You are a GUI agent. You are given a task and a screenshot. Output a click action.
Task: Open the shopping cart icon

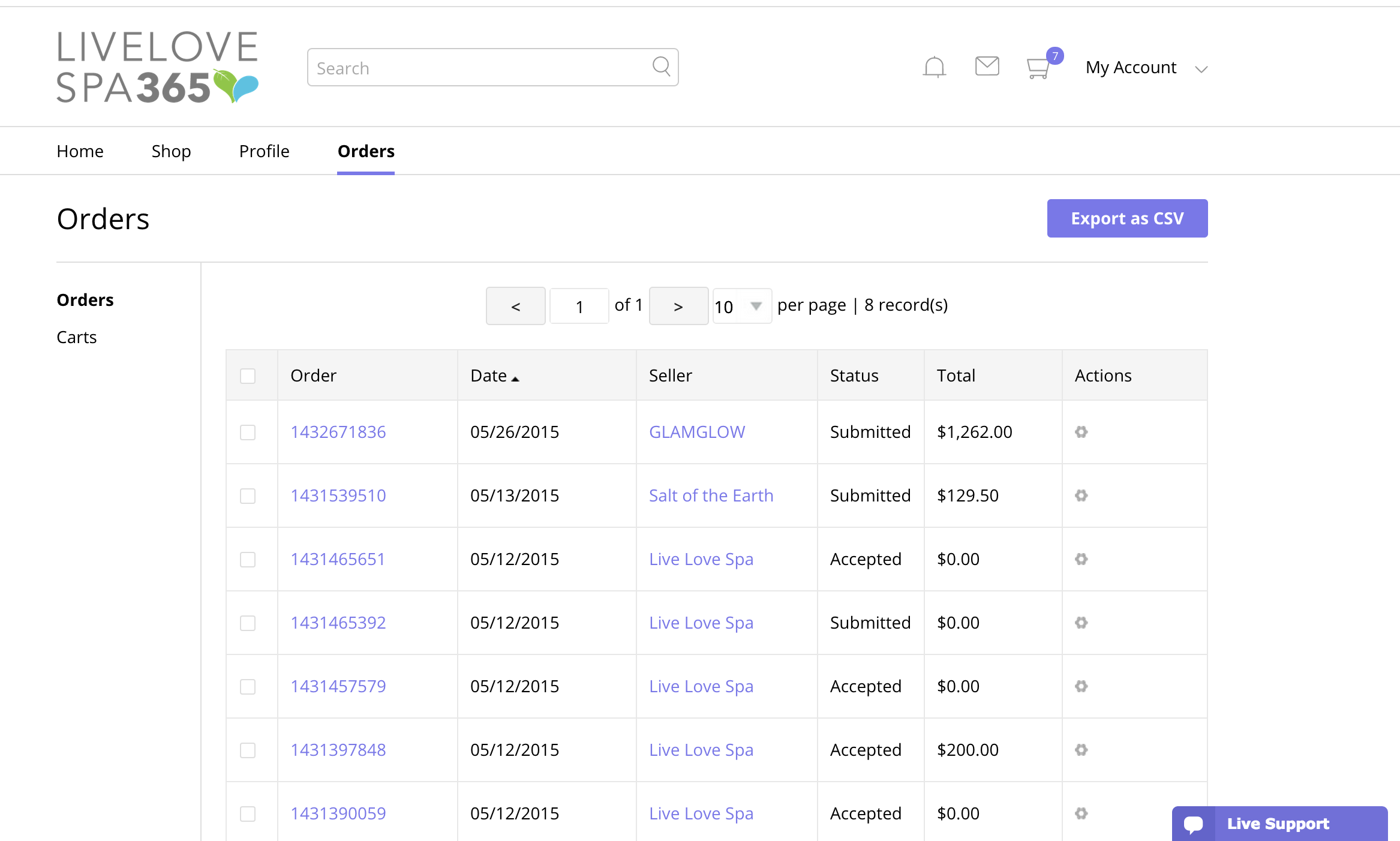pos(1039,68)
